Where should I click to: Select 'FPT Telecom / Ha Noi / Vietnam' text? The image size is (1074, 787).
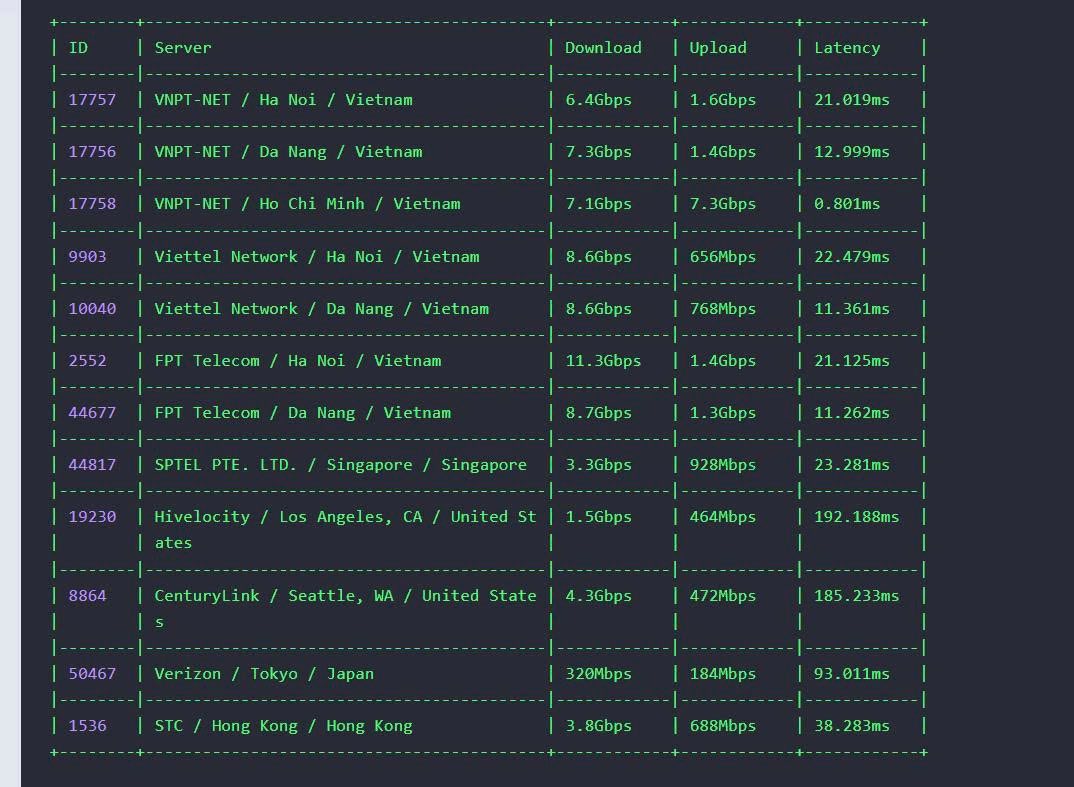(x=298, y=361)
